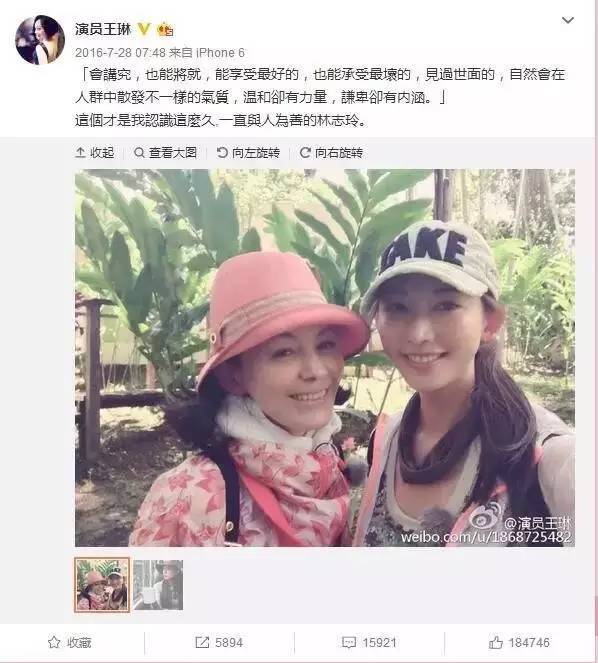
Task: Click the gold V verified badge
Action: click(144, 29)
